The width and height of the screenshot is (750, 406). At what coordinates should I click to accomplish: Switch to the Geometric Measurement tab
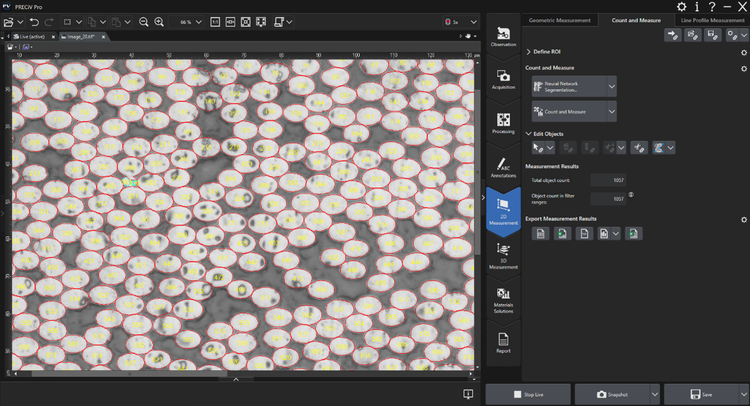click(558, 20)
